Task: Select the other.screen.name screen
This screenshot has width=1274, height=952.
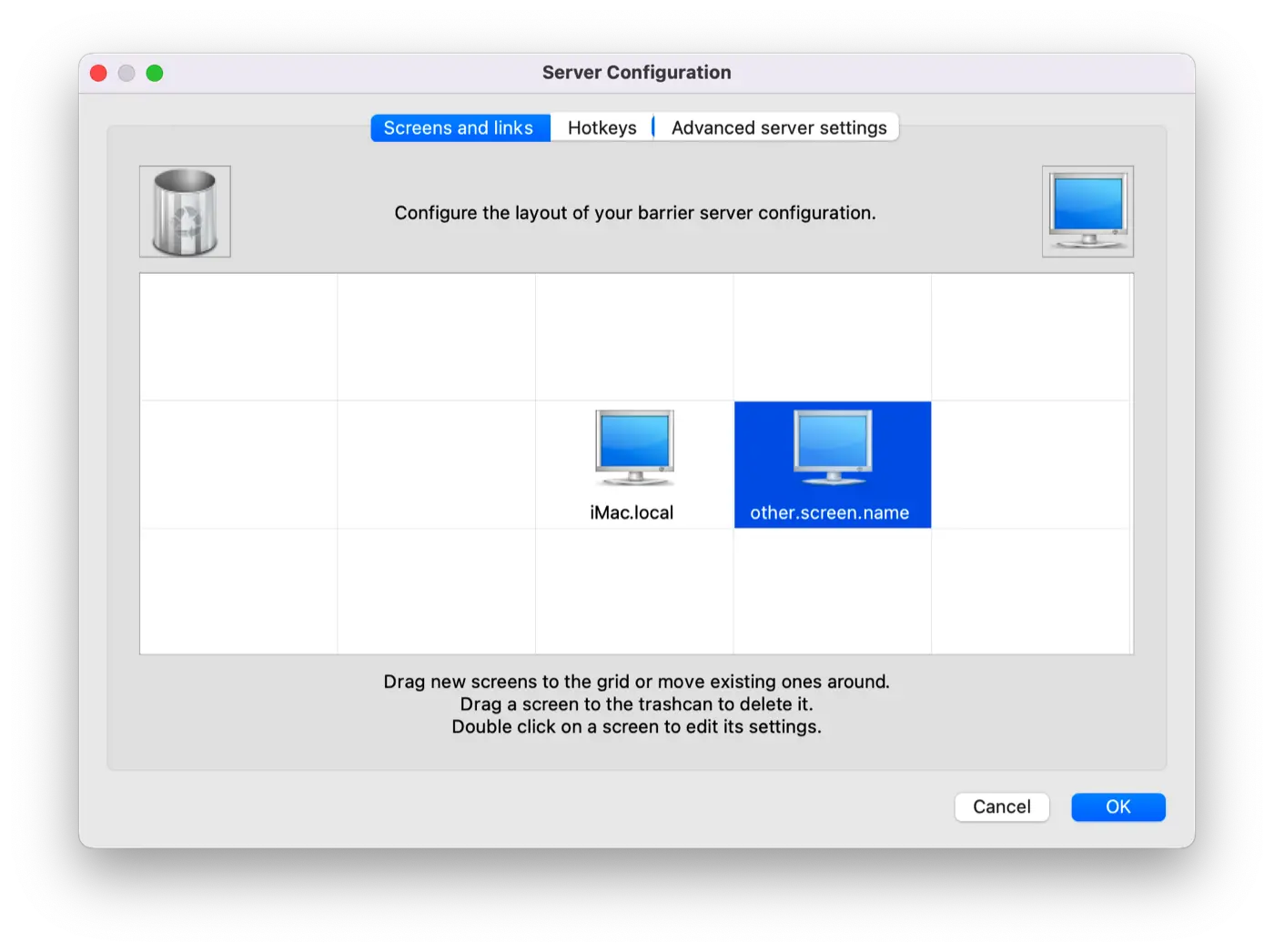Action: tap(832, 464)
